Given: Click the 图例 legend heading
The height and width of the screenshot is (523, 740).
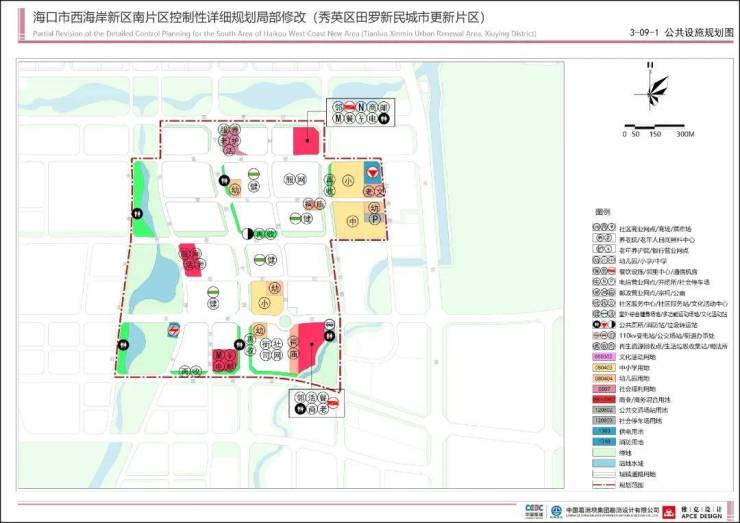Looking at the screenshot, I should [602, 213].
